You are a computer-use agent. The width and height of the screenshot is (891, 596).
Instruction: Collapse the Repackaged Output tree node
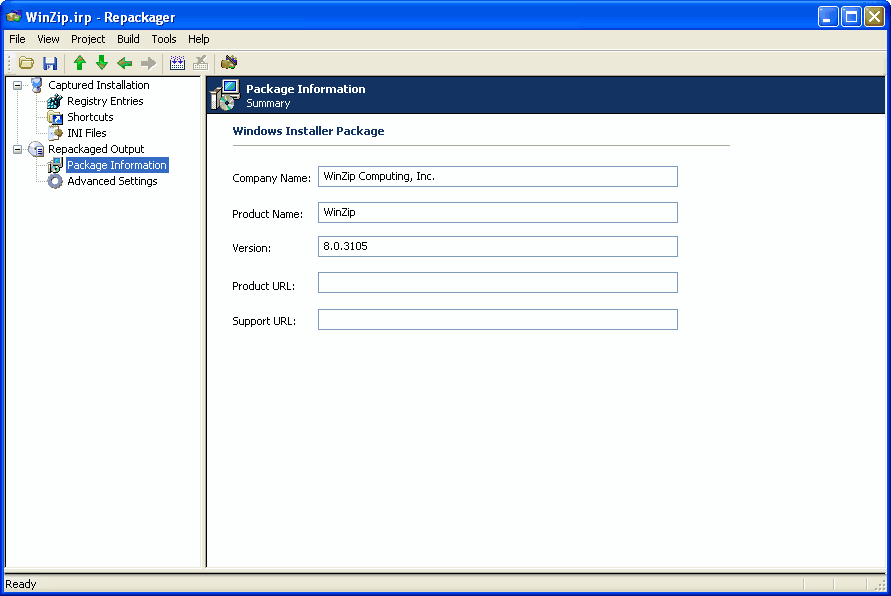click(x=18, y=149)
